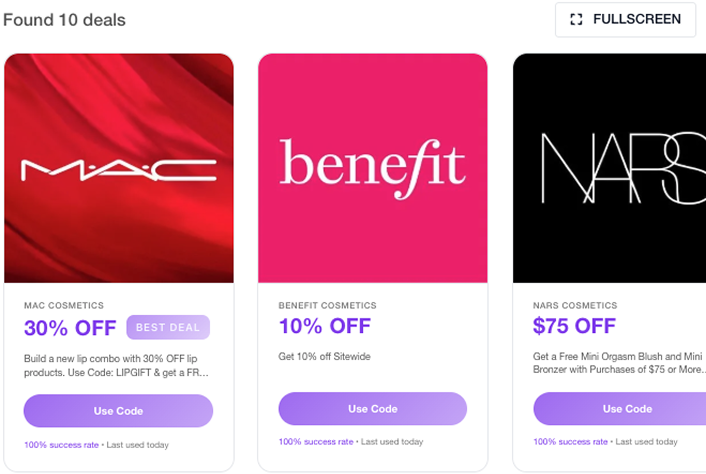
Task: Click the BEST DEAL badge
Action: (168, 327)
